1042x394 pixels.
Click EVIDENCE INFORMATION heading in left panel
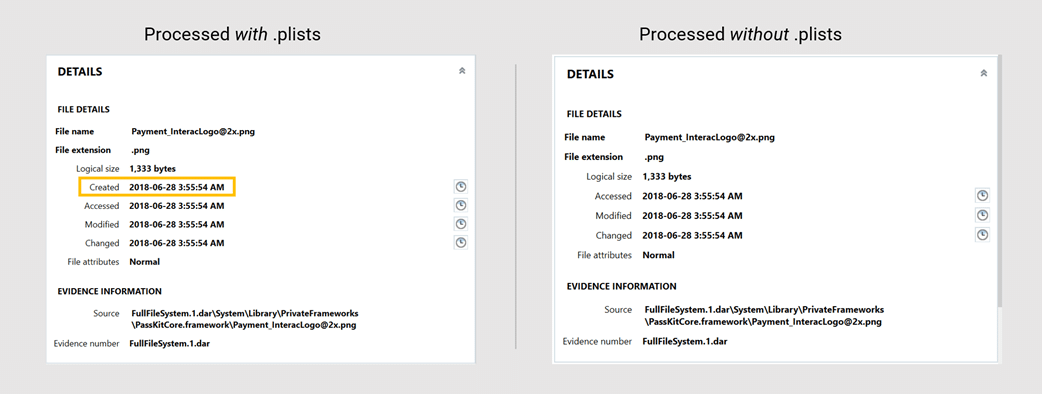point(110,292)
